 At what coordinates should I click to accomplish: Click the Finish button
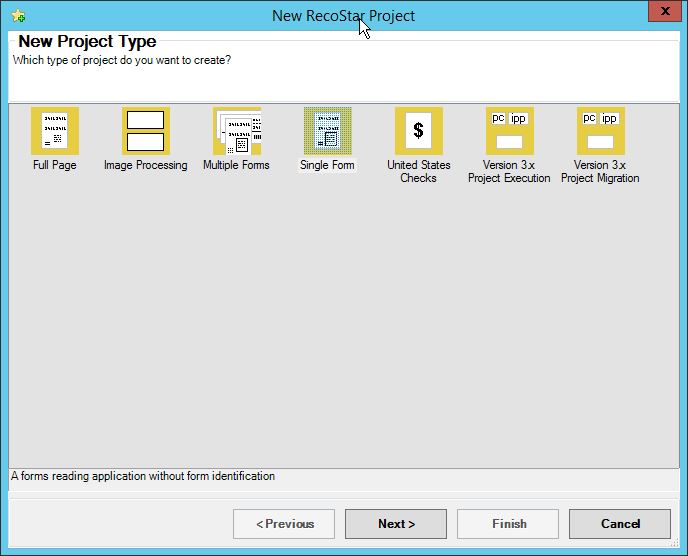pyautogui.click(x=508, y=524)
